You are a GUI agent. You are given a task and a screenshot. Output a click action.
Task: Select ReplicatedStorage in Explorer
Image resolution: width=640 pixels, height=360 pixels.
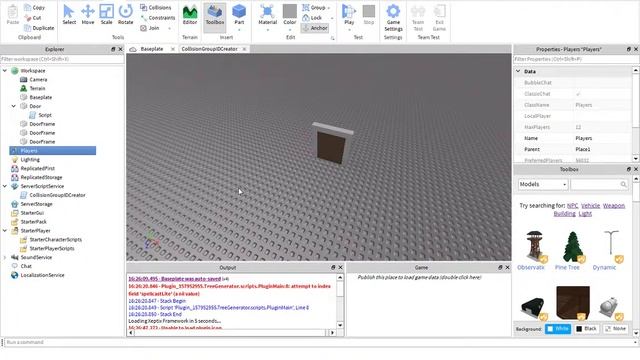[41, 178]
